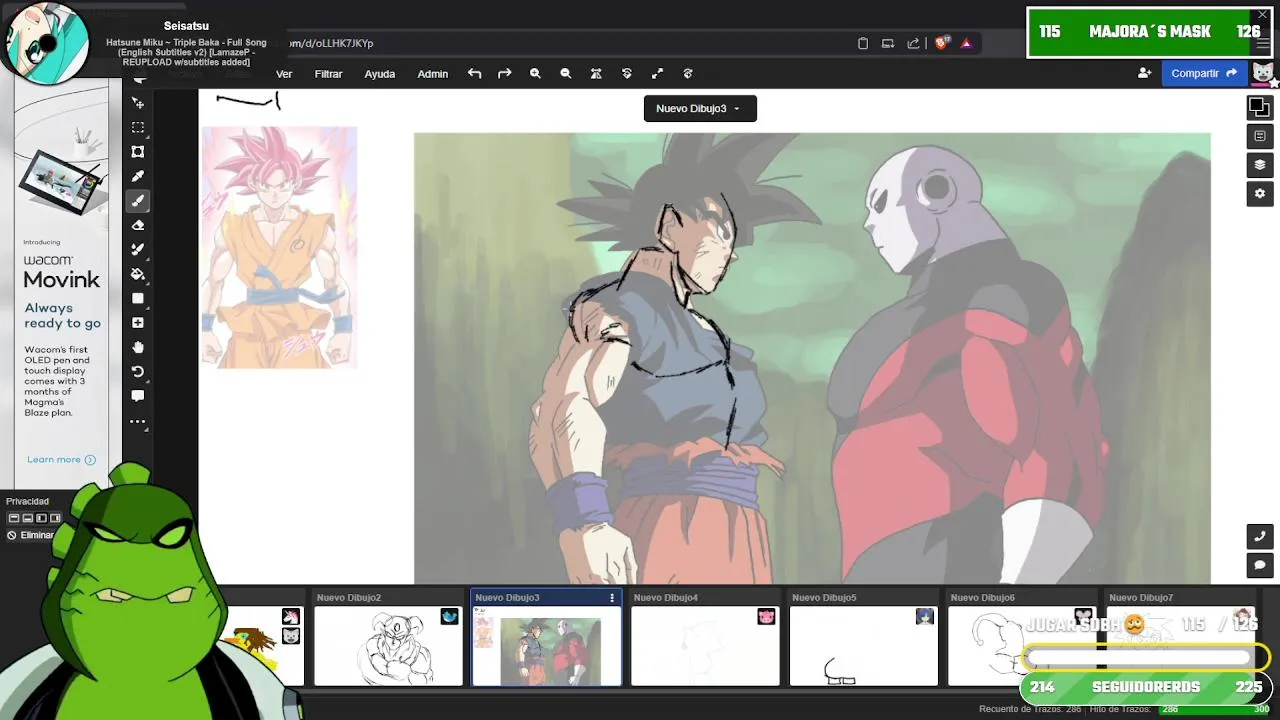
Task: Select the Smudge brush tool below the eraser
Action: click(138, 249)
